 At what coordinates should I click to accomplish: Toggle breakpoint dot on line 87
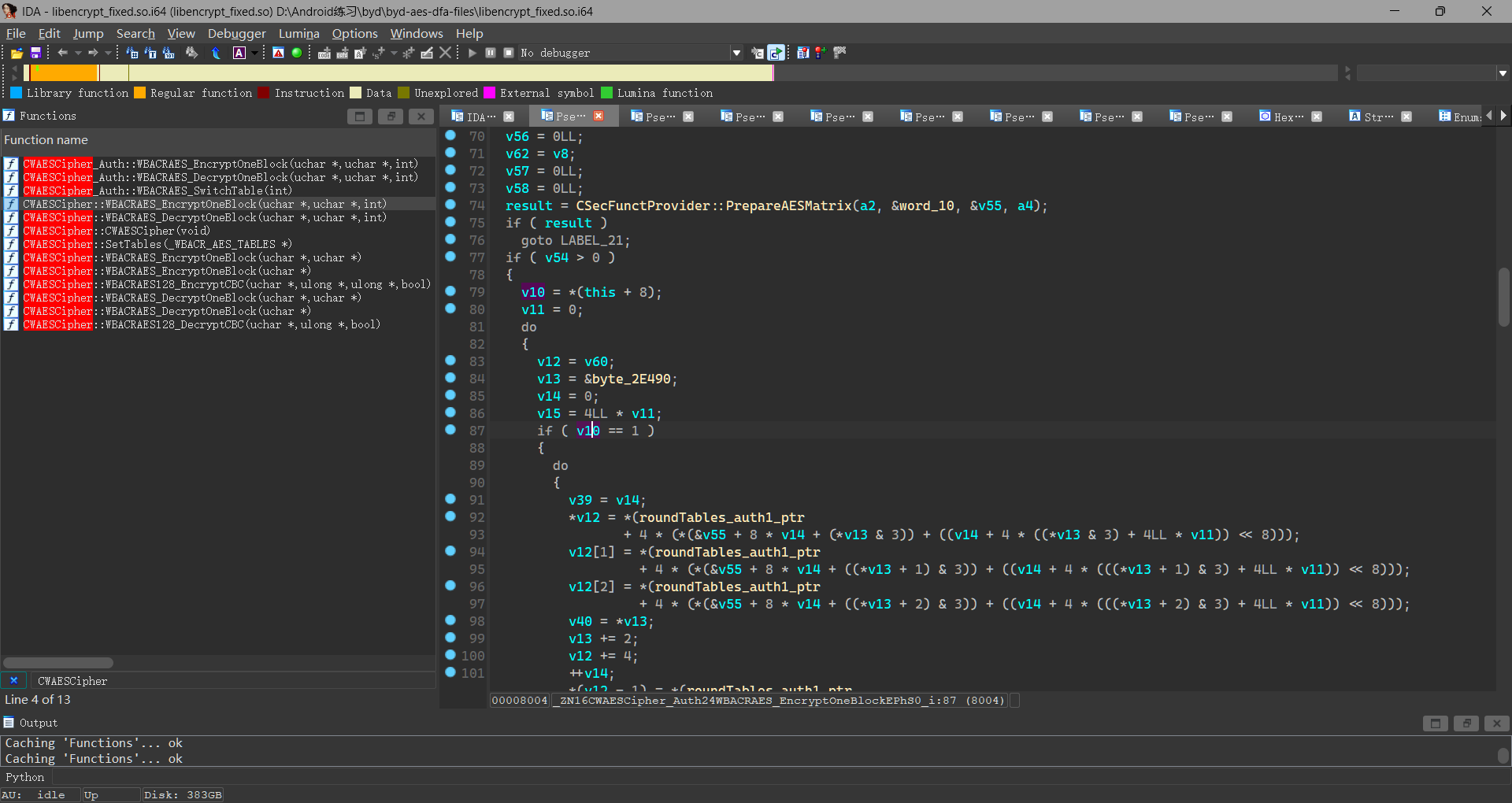(x=450, y=430)
